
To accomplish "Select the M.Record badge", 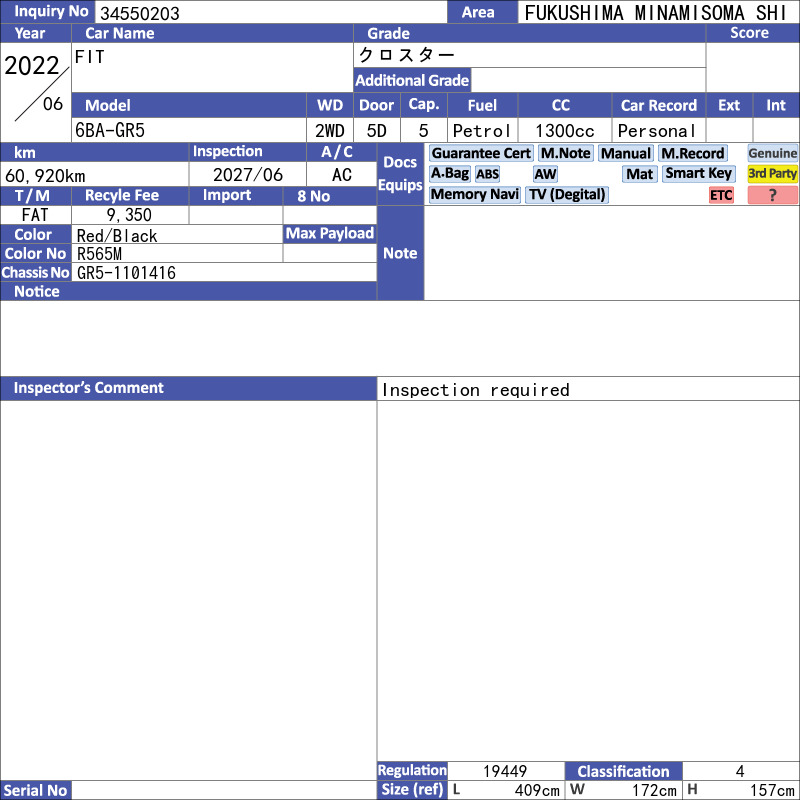I will pyautogui.click(x=693, y=153).
